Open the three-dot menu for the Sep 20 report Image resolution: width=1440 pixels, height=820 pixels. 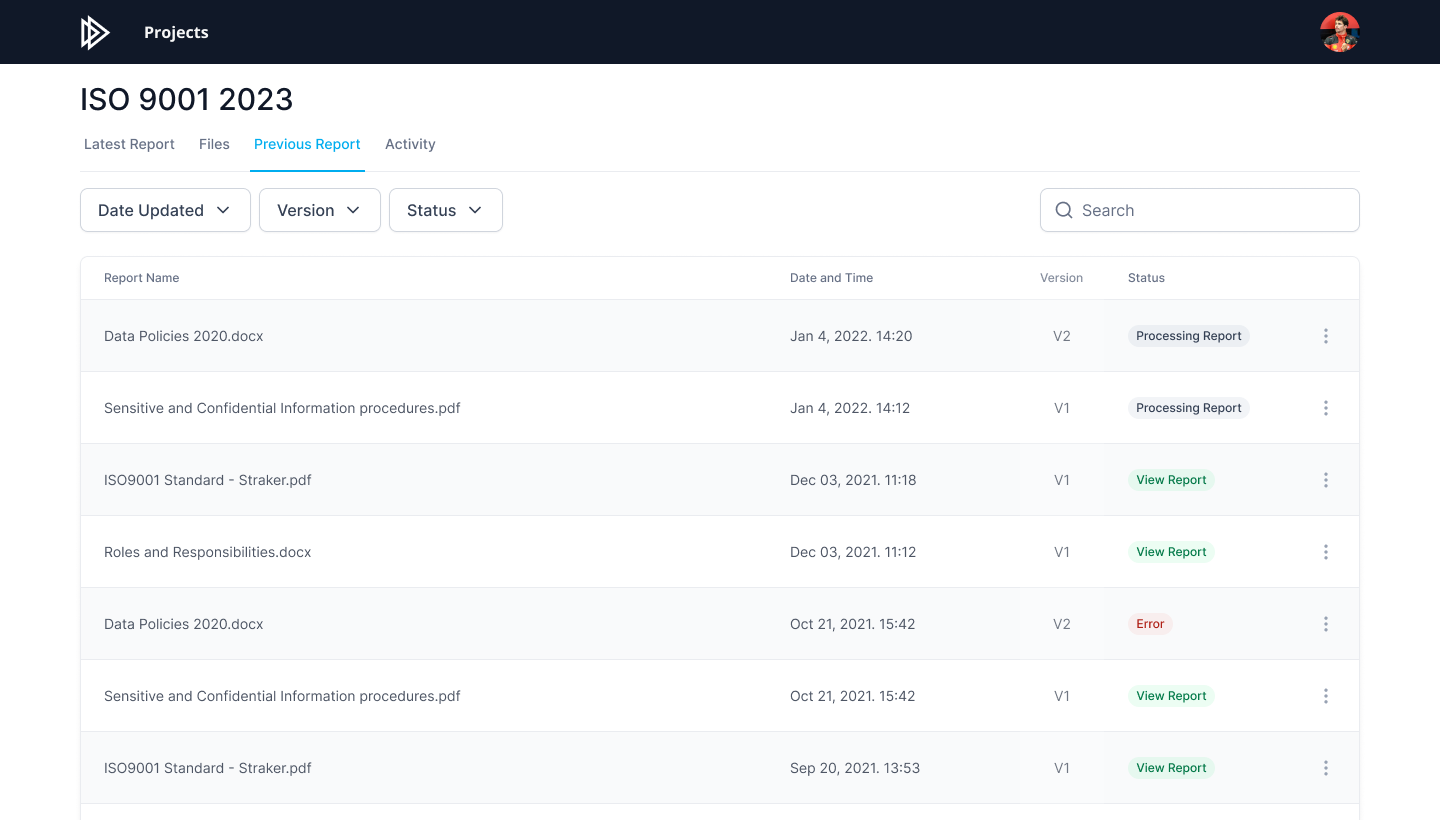(1326, 768)
